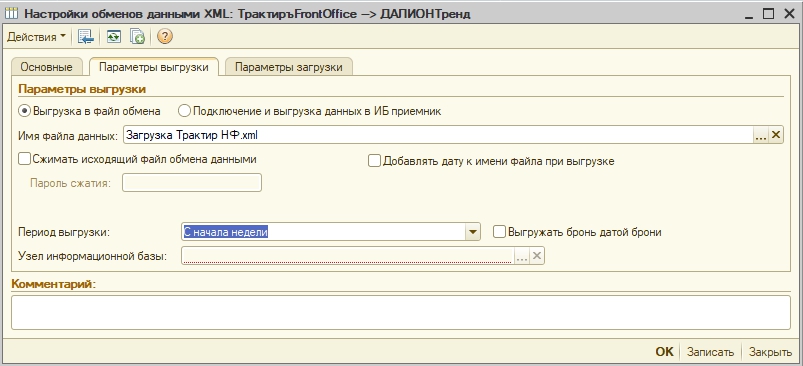
Task: Click the OK button
Action: coord(664,352)
